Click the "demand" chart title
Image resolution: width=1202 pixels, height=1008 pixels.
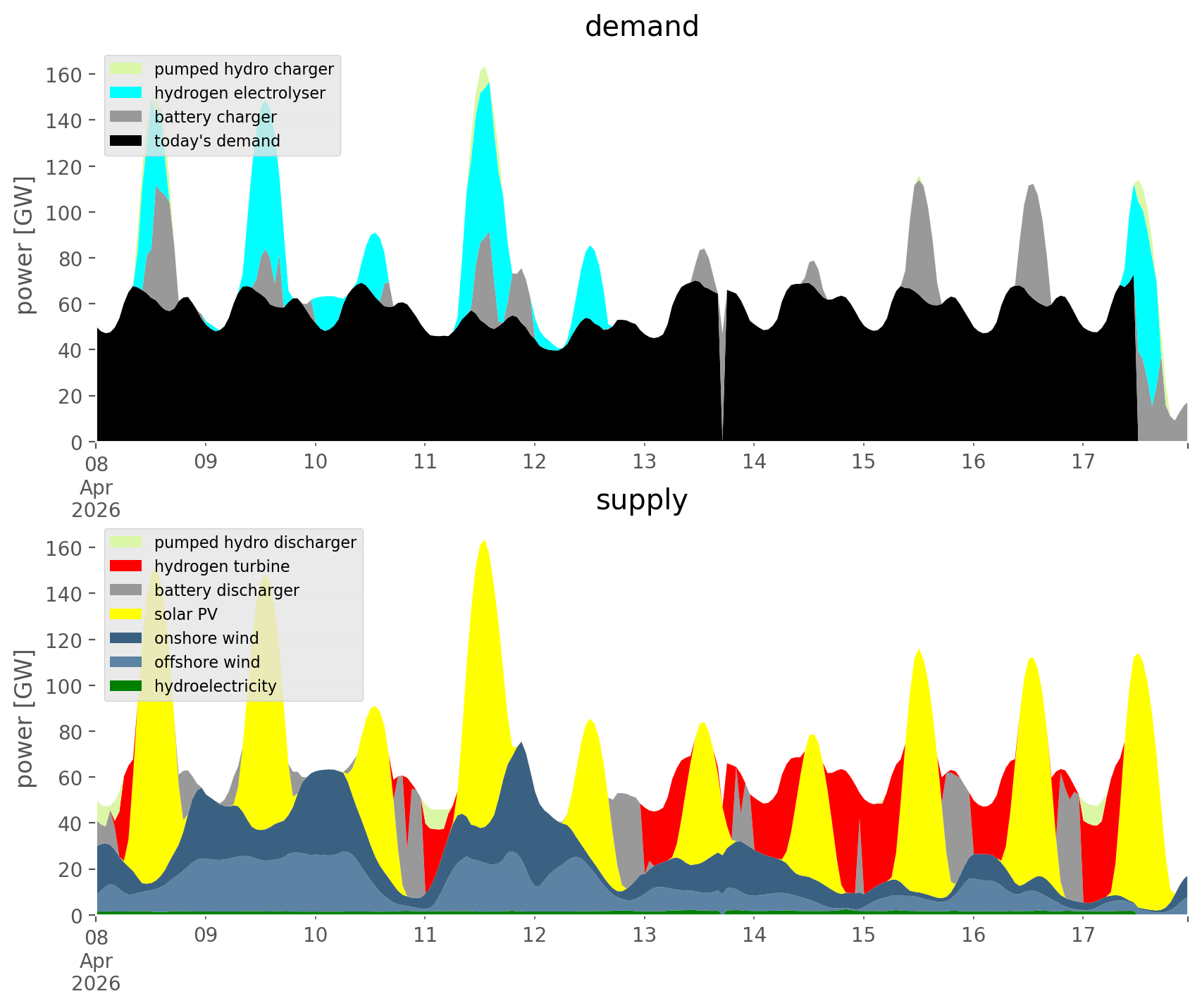[641, 27]
